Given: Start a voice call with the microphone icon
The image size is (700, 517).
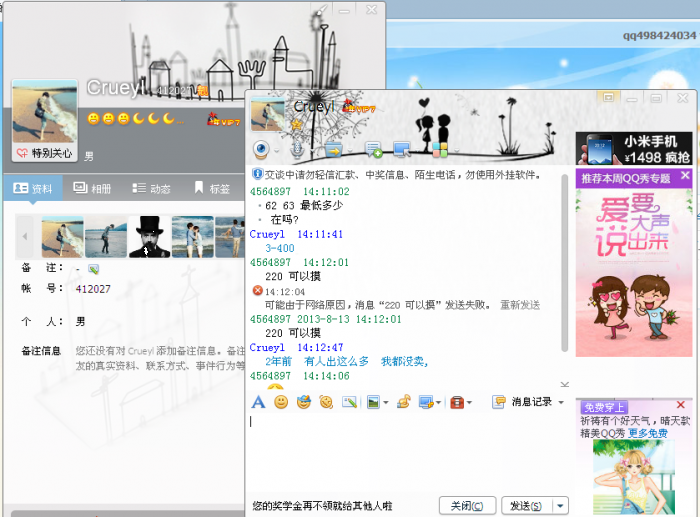Looking at the screenshot, I should pos(297,150).
